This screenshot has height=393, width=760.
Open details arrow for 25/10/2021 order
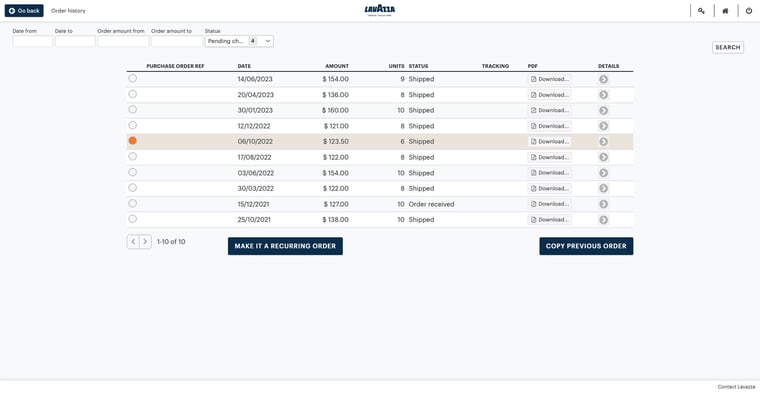603,220
